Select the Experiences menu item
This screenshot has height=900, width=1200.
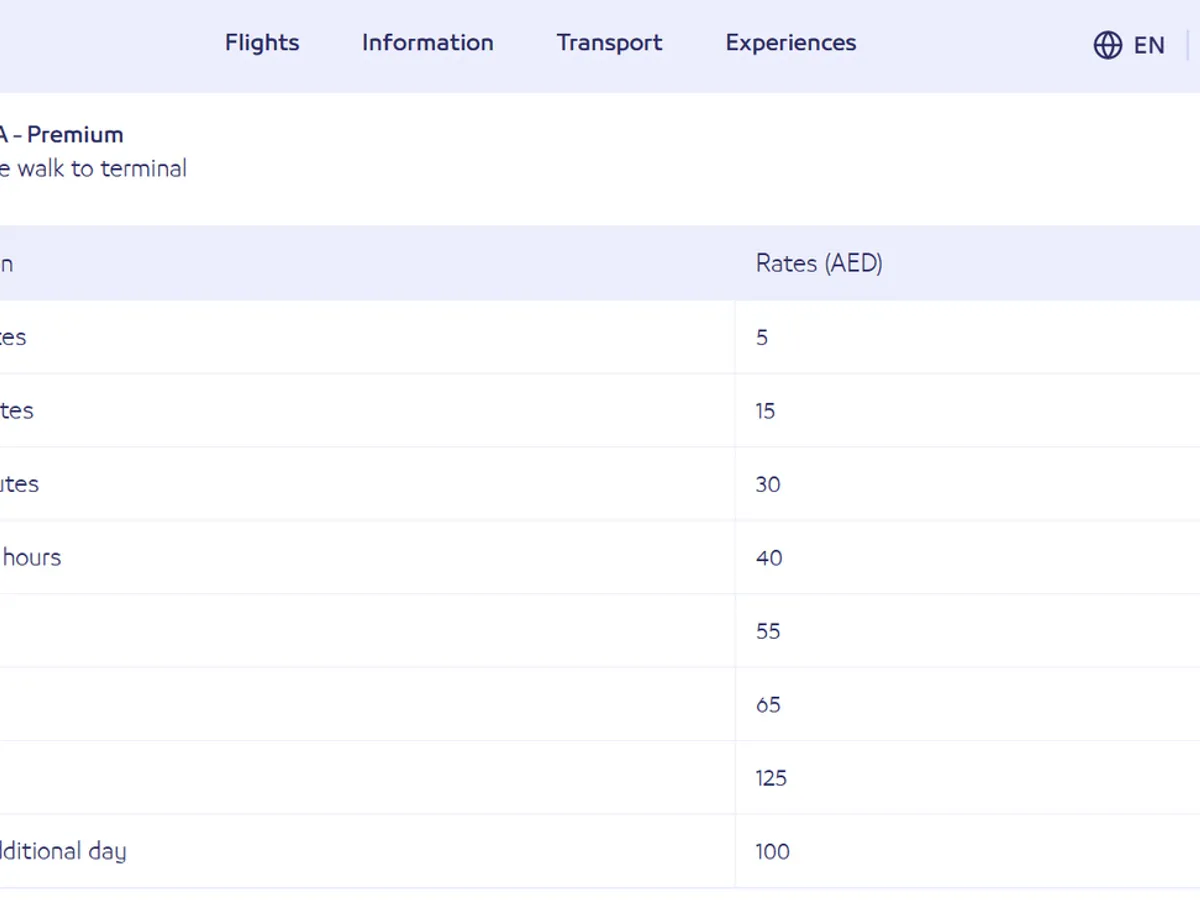pos(791,43)
